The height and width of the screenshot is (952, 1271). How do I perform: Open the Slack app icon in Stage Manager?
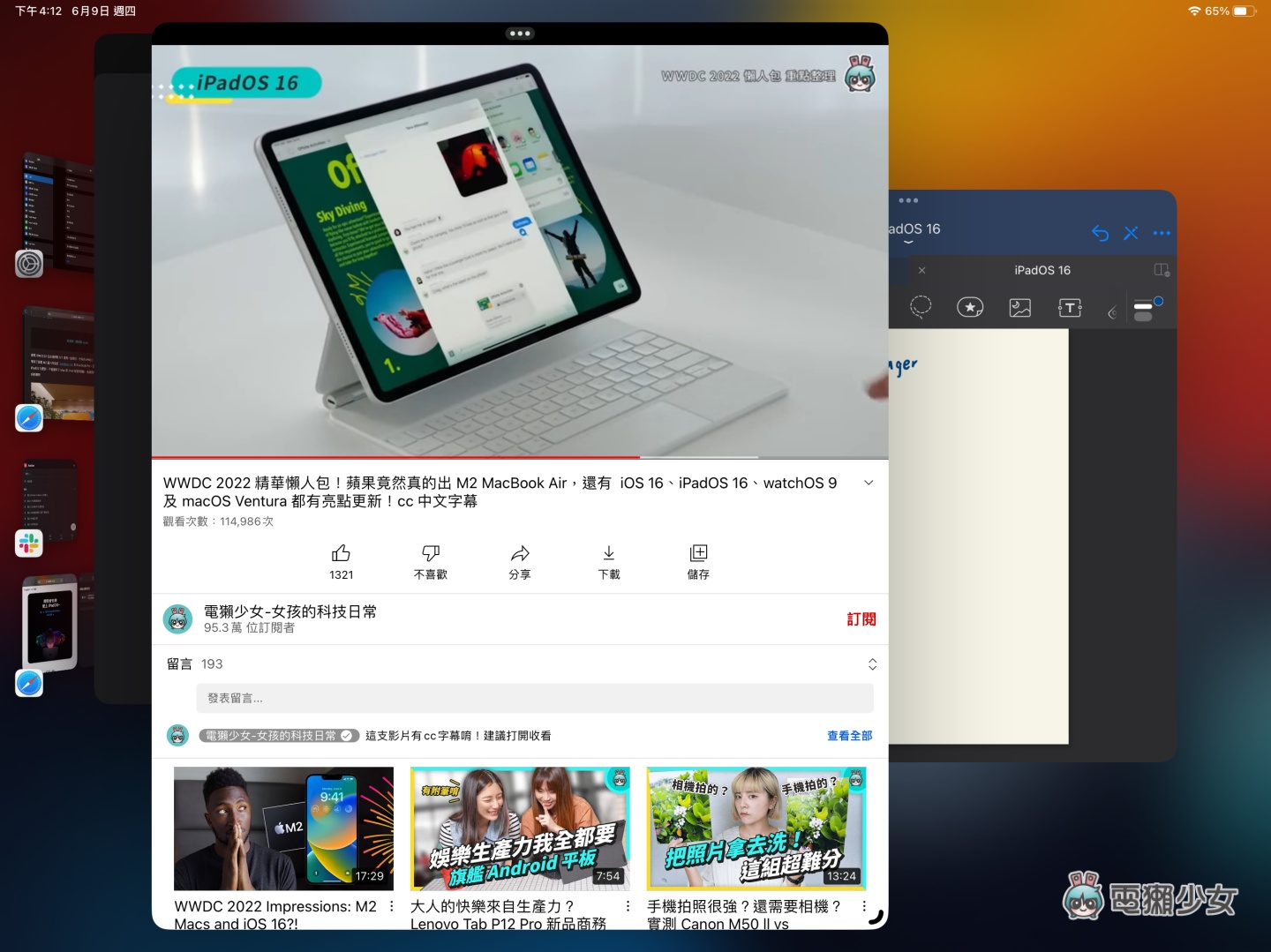[29, 543]
